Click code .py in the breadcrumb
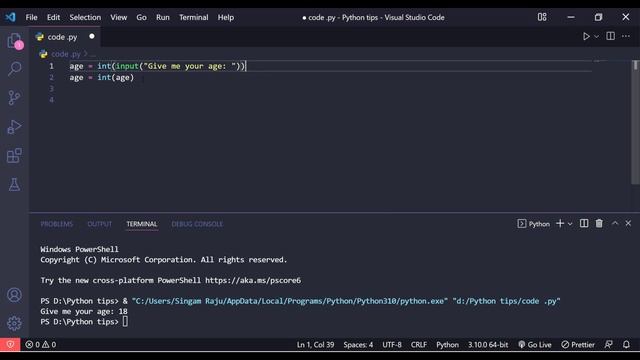This screenshot has height=360, width=640. tap(66, 54)
